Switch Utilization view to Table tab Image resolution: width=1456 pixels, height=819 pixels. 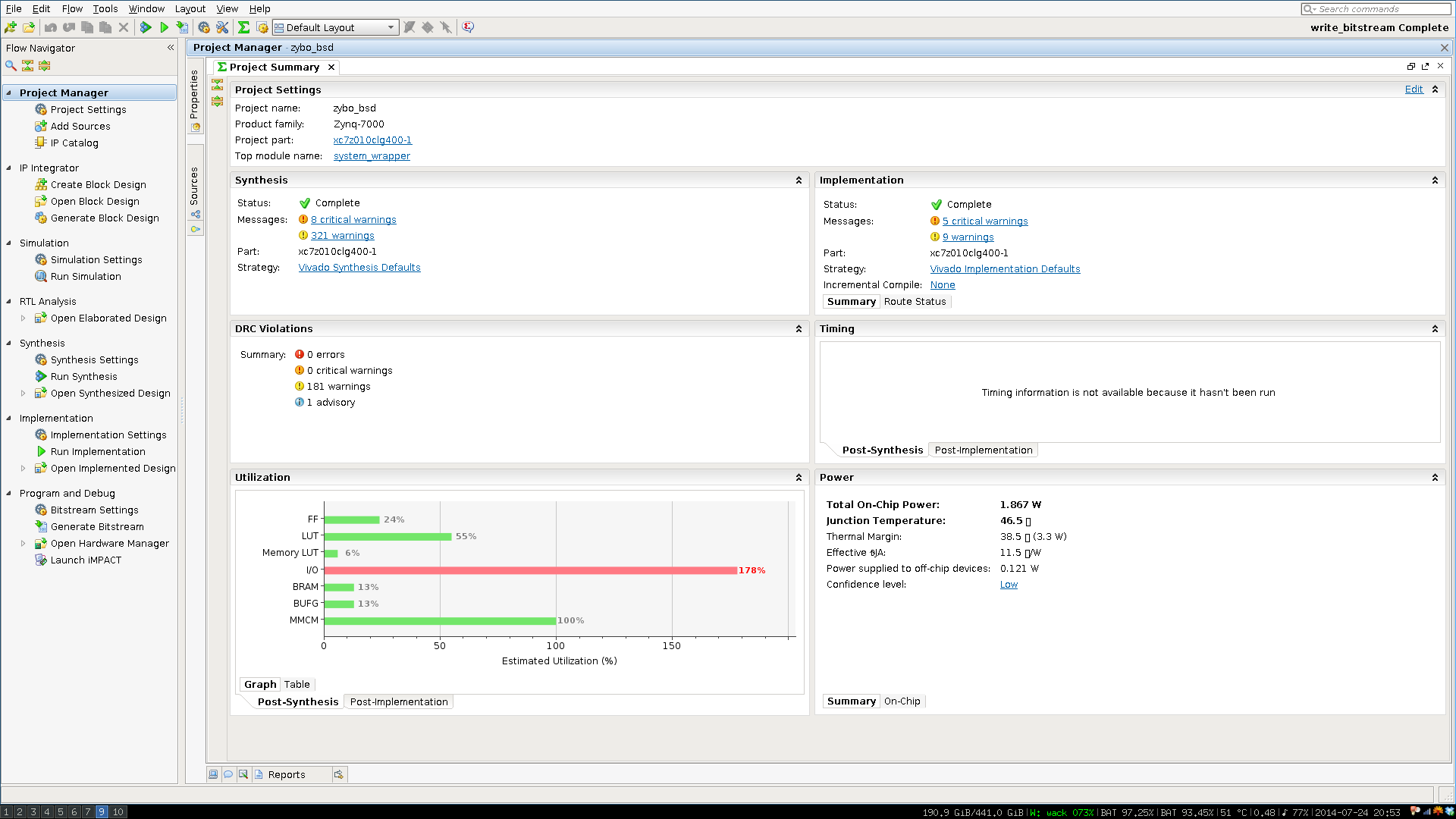click(x=297, y=685)
